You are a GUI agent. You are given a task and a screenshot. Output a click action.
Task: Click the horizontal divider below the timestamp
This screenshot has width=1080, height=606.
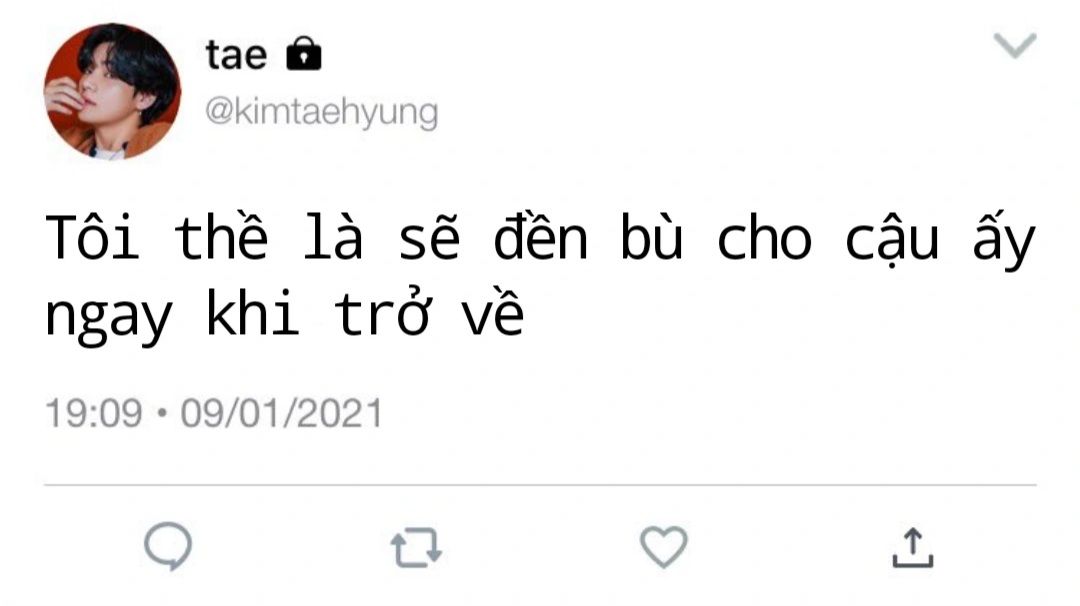click(540, 485)
